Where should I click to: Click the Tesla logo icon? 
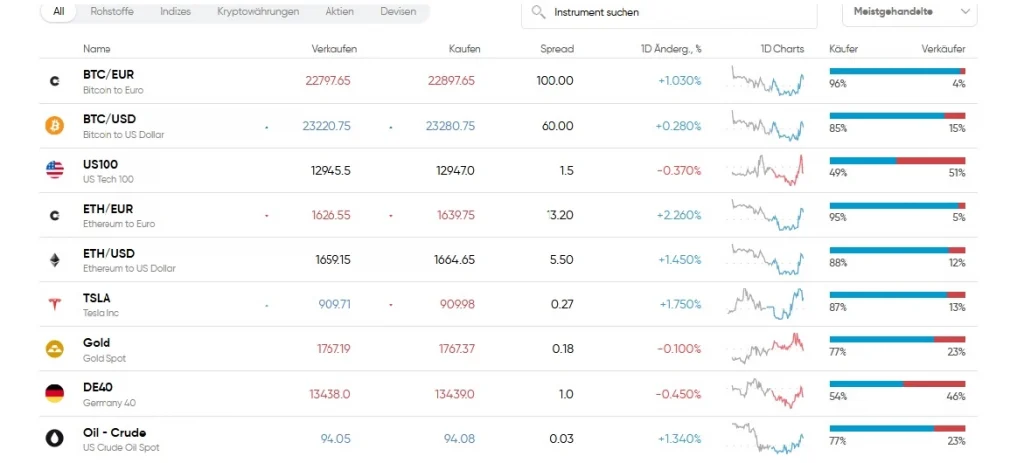(x=54, y=304)
